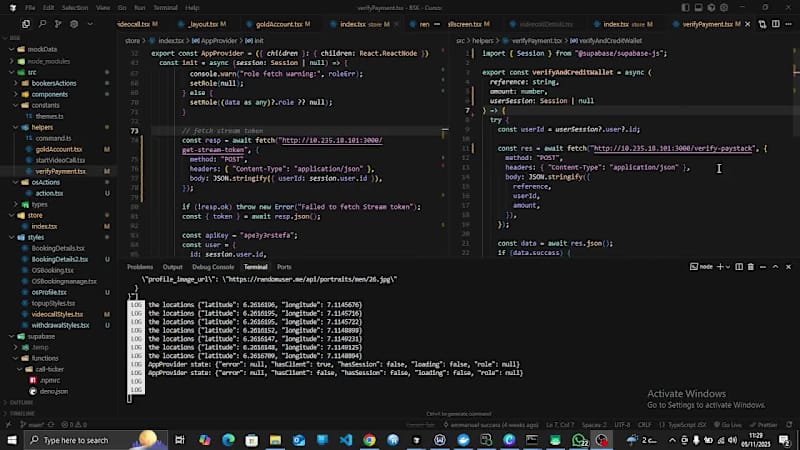Open goldAccount.tsx in the explorer
The image size is (800, 450).
(x=59, y=149)
